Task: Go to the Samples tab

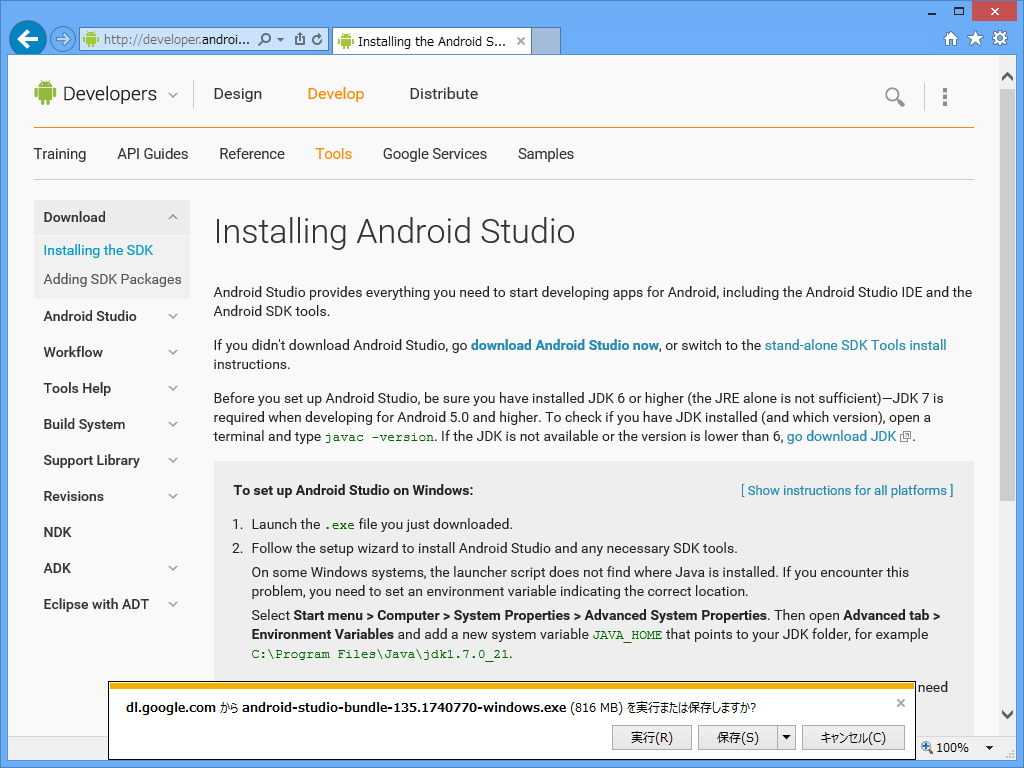Action: click(x=546, y=154)
